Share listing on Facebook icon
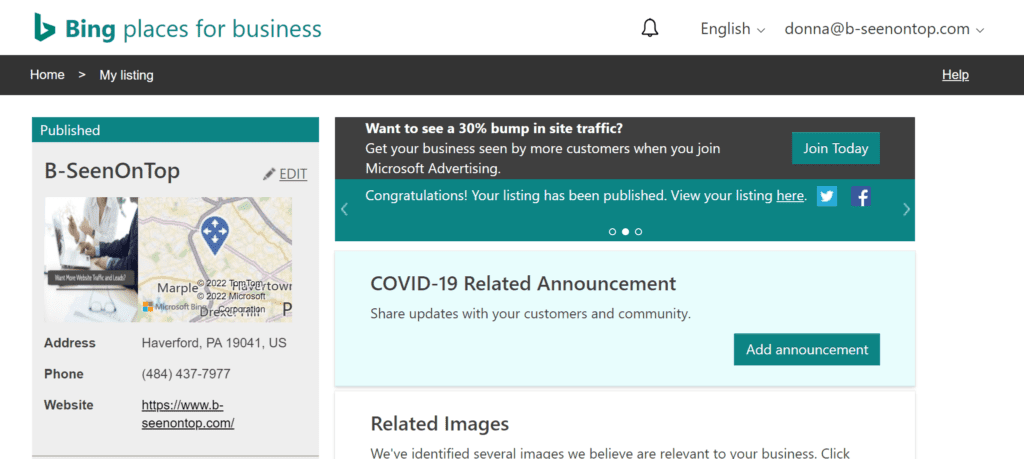The image size is (1024, 459). coord(861,196)
